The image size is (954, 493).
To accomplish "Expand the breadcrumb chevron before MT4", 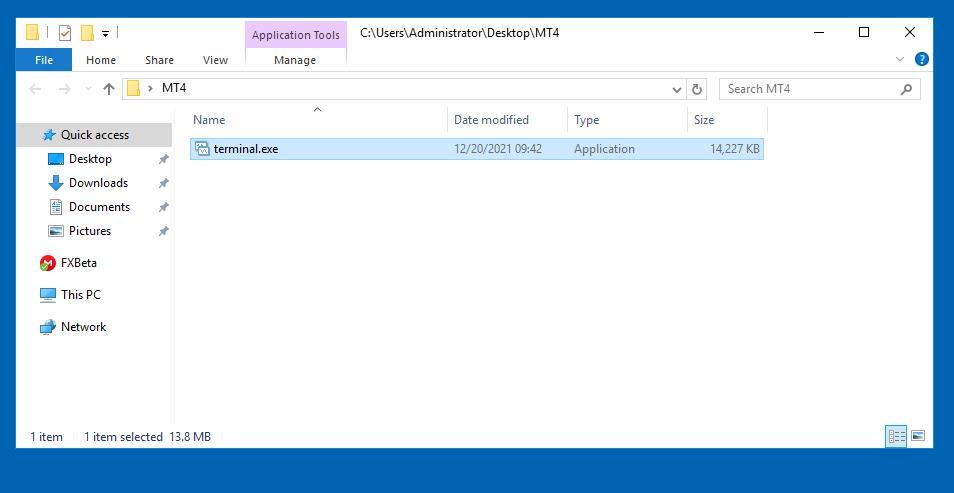I will pos(150,89).
